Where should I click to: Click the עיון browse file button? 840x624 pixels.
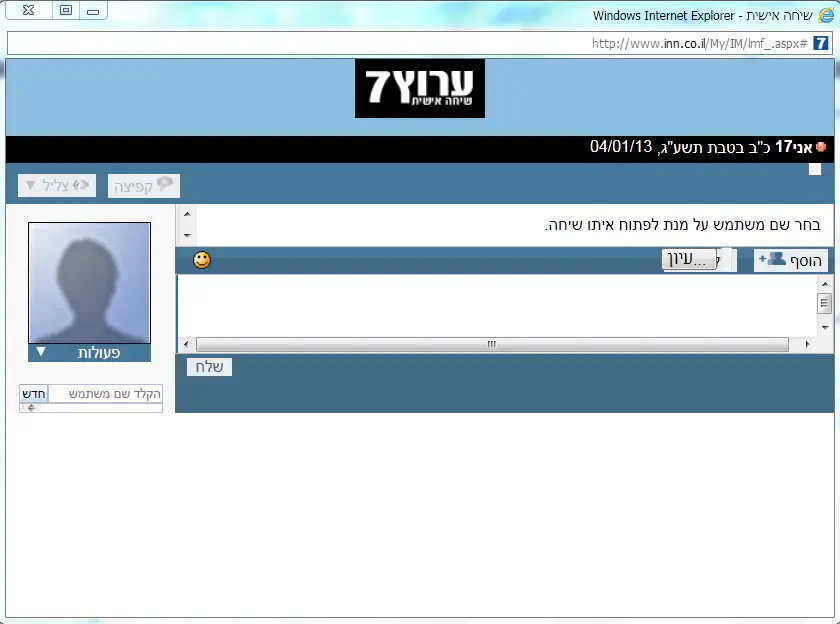pos(689,260)
